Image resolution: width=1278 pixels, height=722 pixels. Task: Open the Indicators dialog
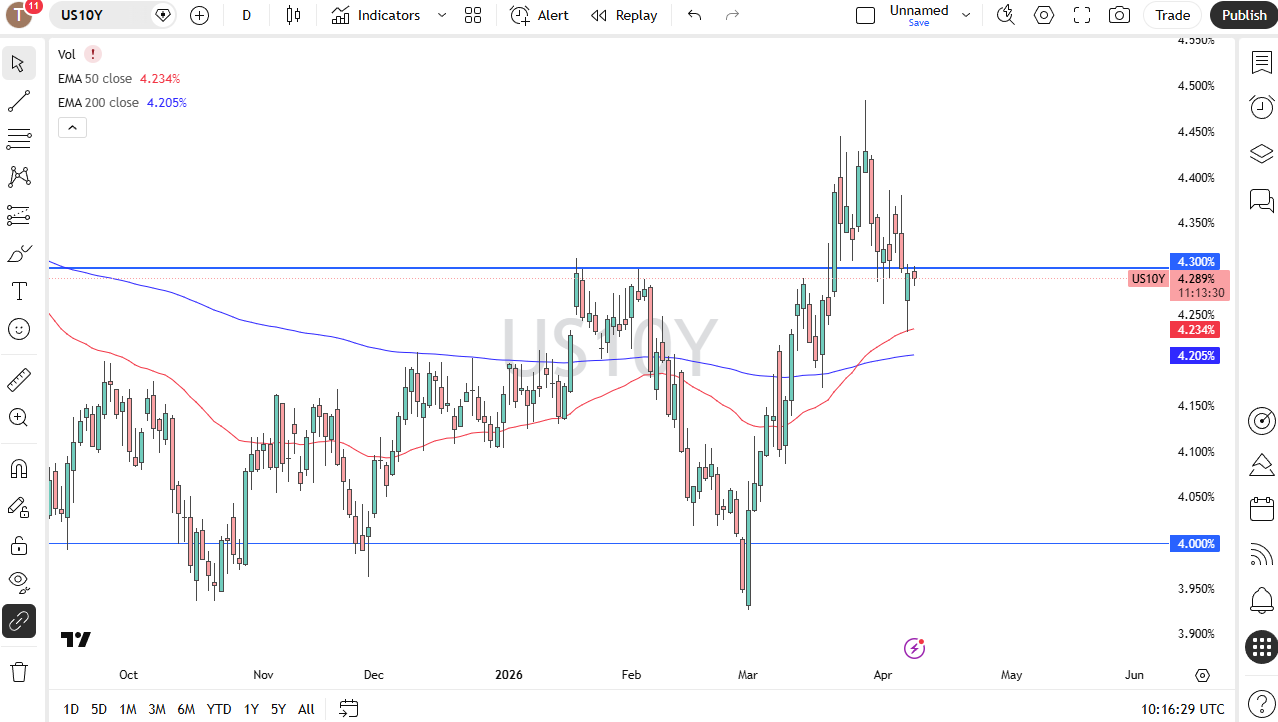pos(376,15)
